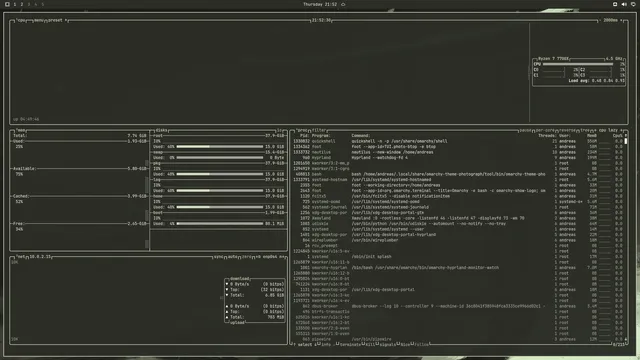Click the Thursday 21:52 clock
The width and height of the screenshot is (640, 360).
click(320, 4)
